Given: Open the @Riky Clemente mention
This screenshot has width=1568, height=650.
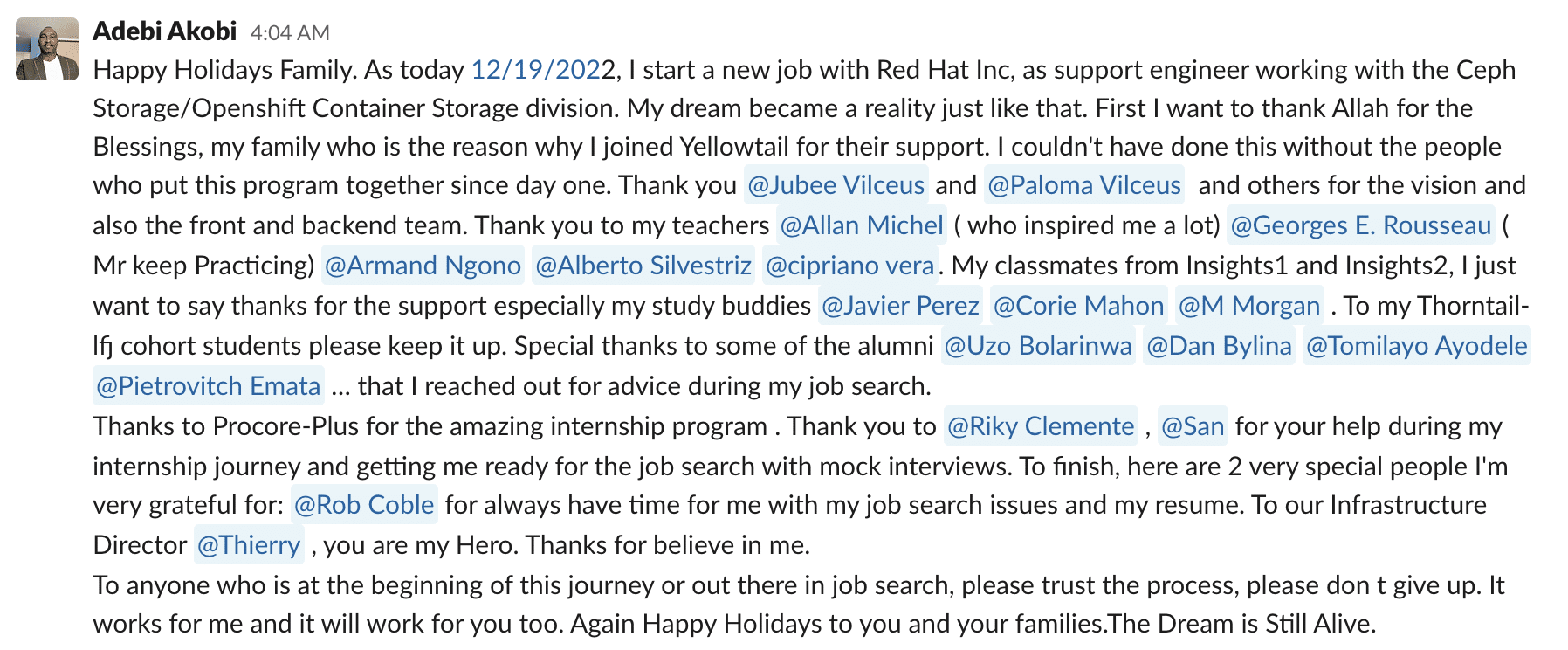Looking at the screenshot, I should 1041,426.
